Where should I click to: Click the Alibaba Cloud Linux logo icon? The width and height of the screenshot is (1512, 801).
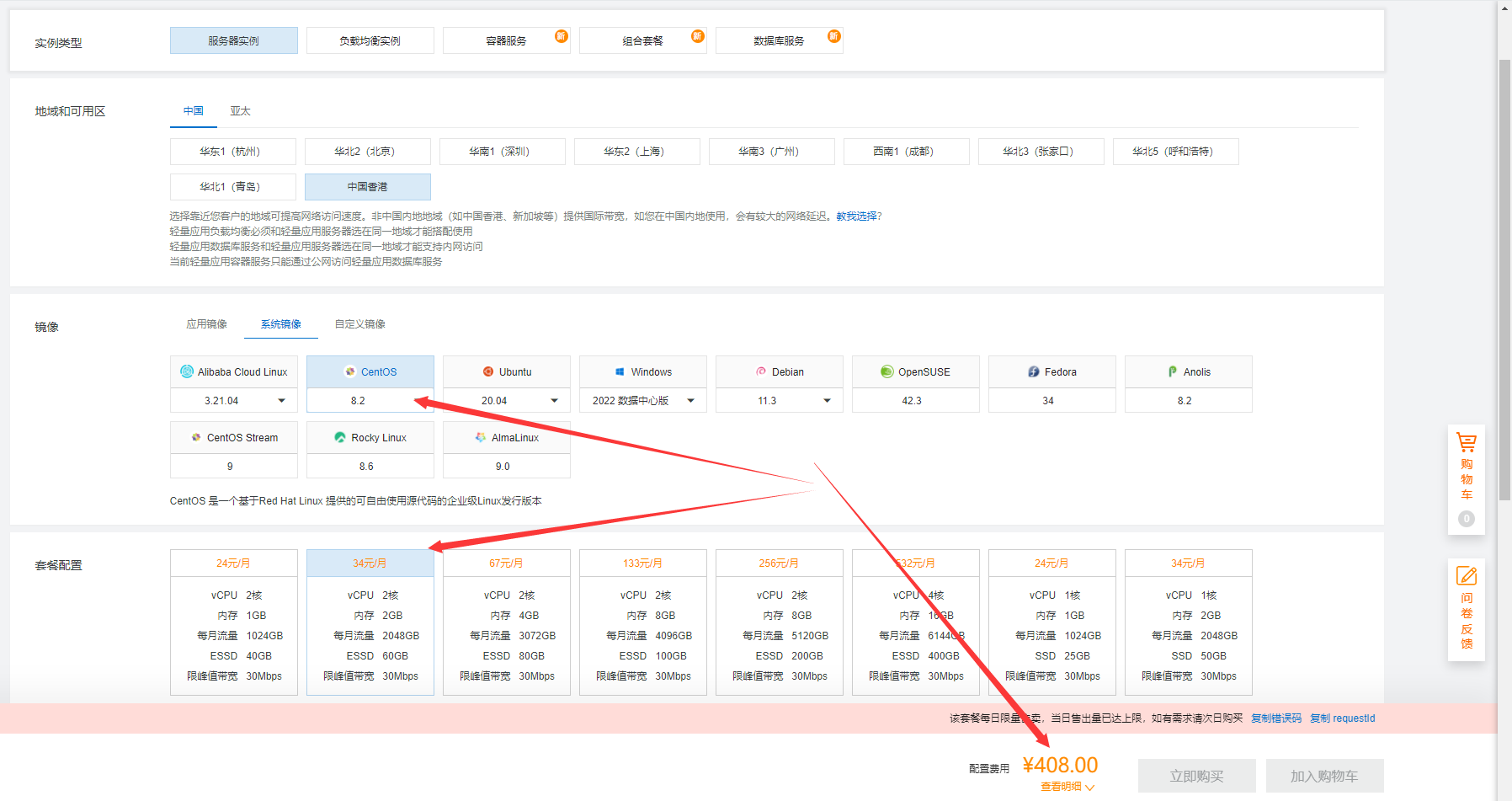[187, 371]
